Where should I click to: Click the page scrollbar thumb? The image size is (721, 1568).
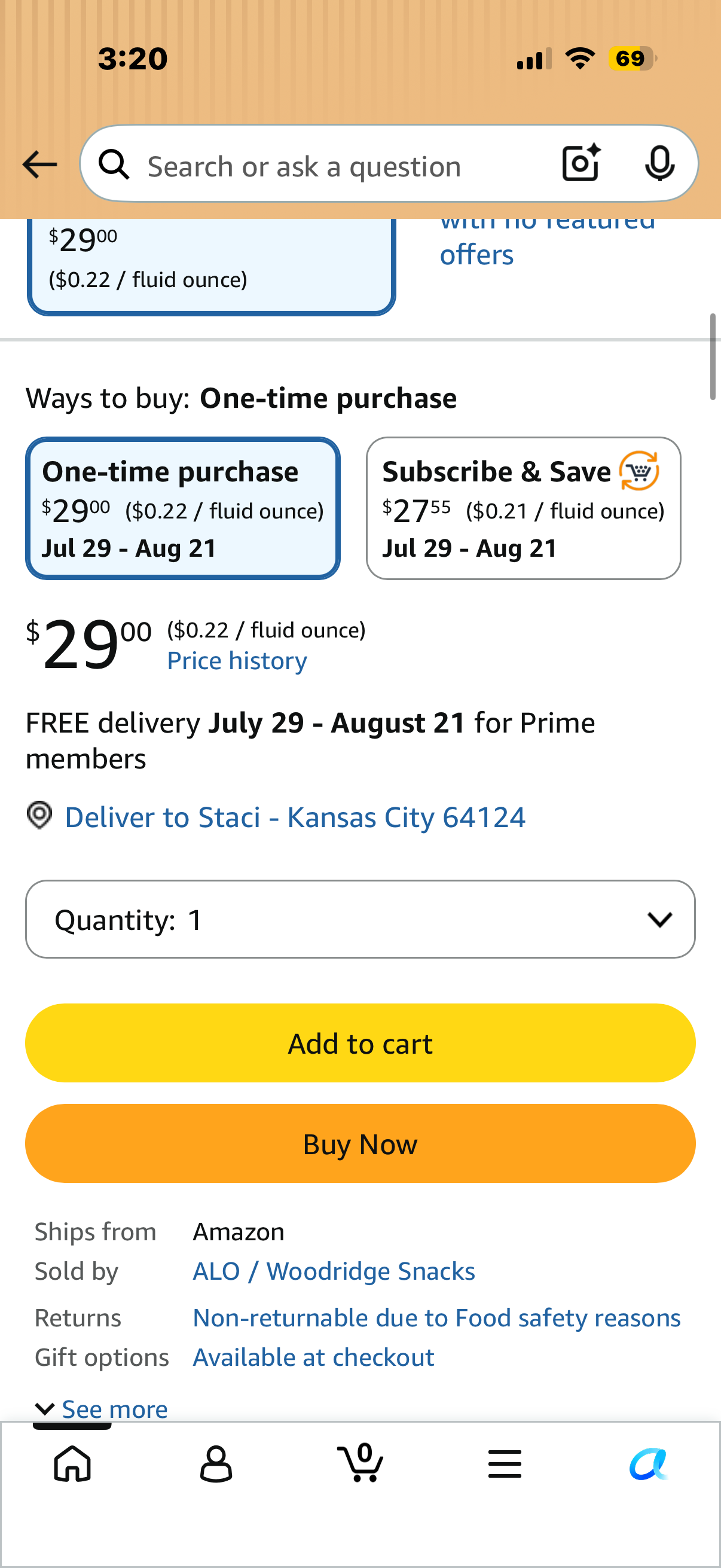pyautogui.click(x=713, y=357)
